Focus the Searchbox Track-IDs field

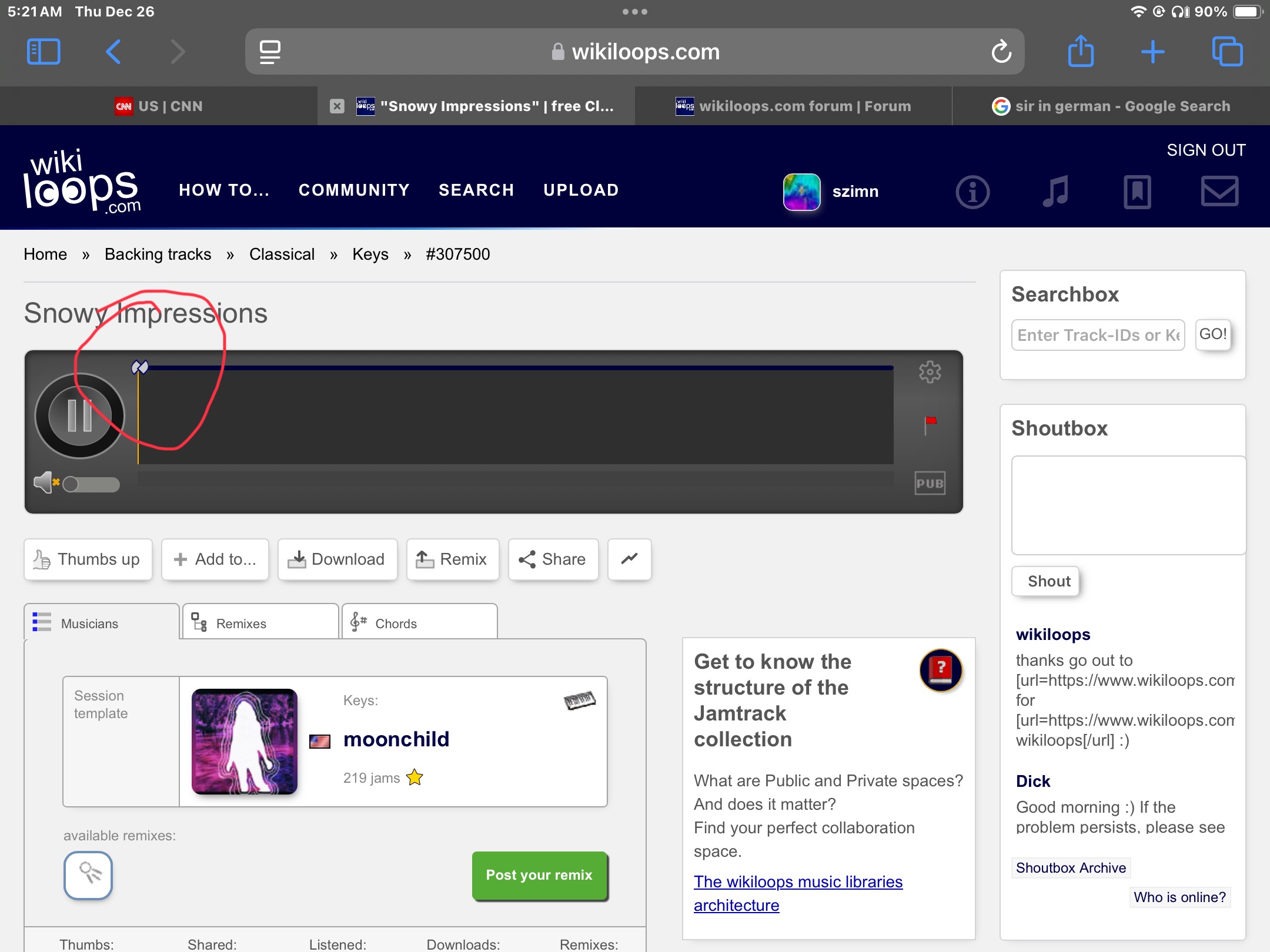coord(1098,335)
